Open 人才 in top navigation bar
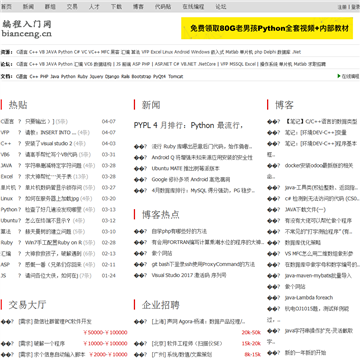This screenshot has height=360, width=360. pyautogui.click(x=94, y=6)
